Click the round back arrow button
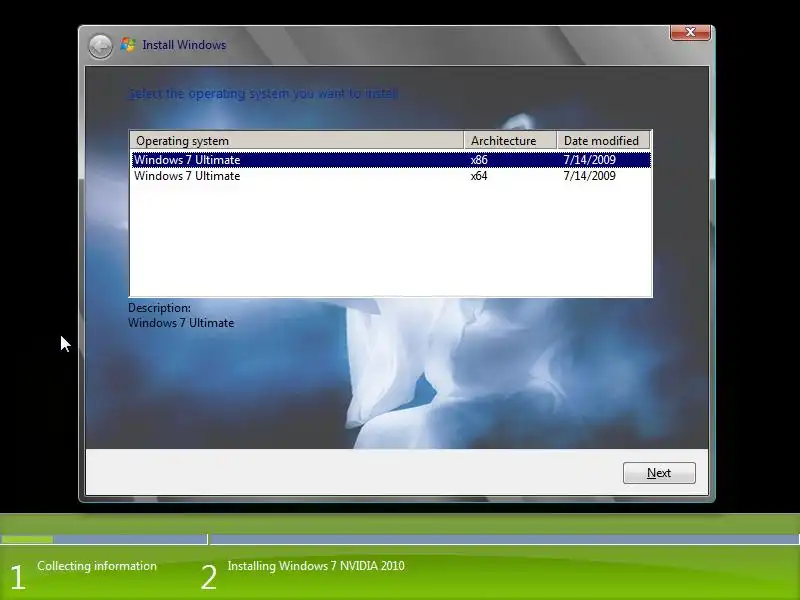Image resolution: width=800 pixels, height=600 pixels. point(100,46)
